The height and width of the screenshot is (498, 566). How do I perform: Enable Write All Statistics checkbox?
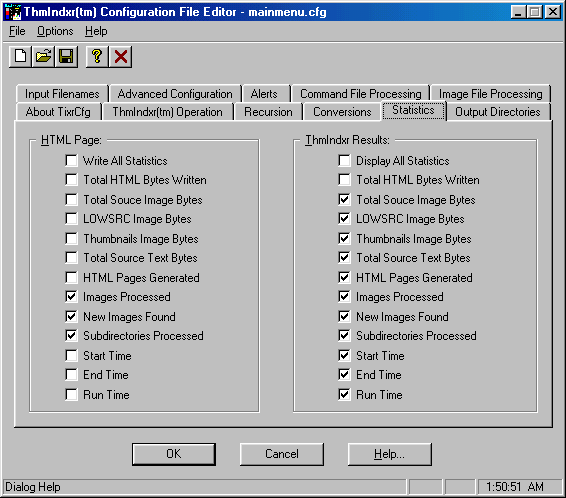pyautogui.click(x=71, y=160)
